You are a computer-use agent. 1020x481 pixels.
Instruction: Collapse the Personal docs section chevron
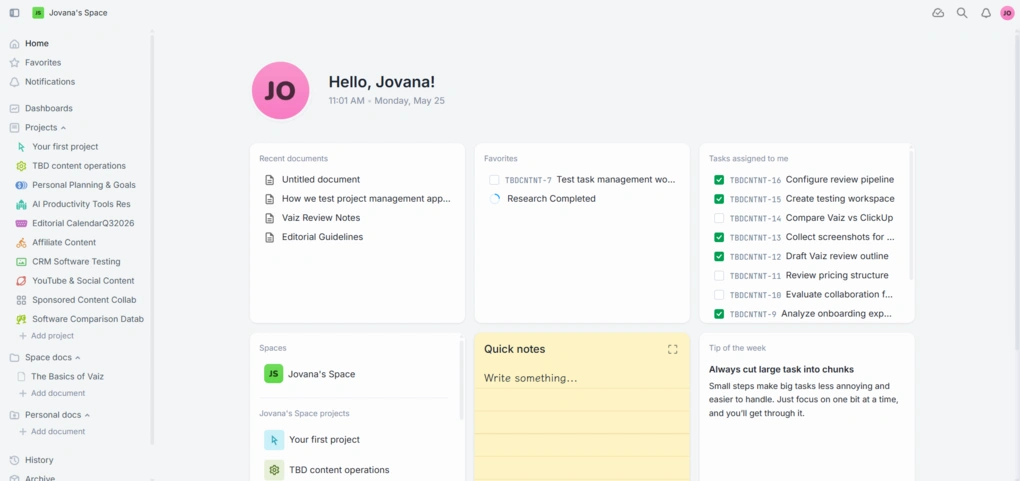87,415
